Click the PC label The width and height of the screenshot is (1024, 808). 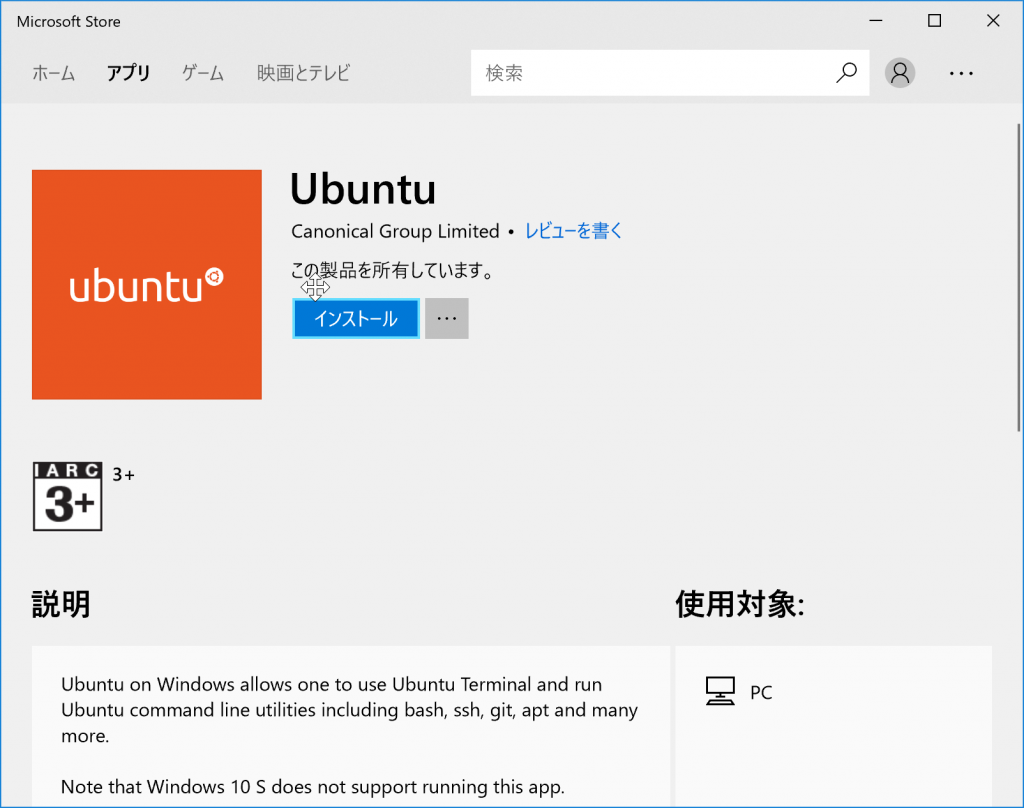click(x=761, y=692)
